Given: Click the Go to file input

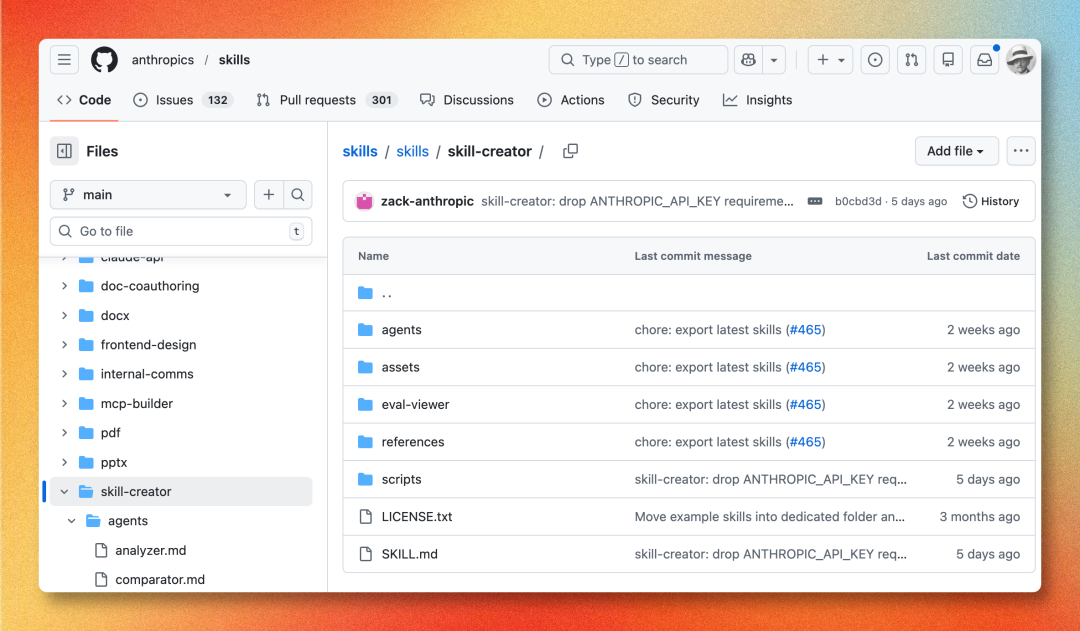Looking at the screenshot, I should tap(181, 231).
